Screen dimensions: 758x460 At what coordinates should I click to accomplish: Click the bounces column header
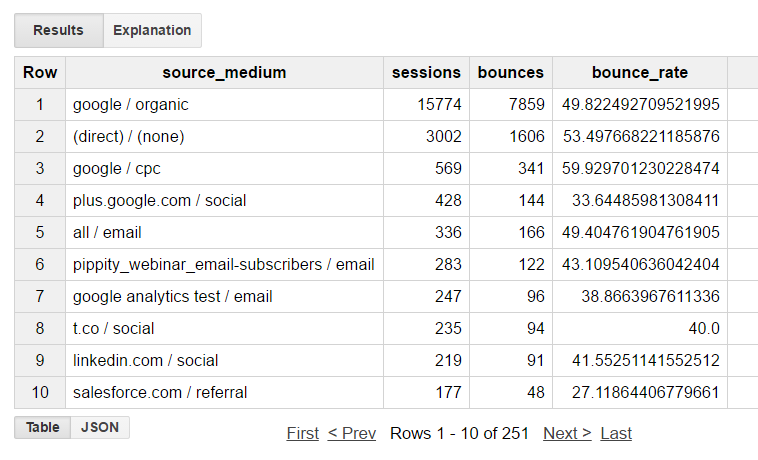[x=511, y=72]
